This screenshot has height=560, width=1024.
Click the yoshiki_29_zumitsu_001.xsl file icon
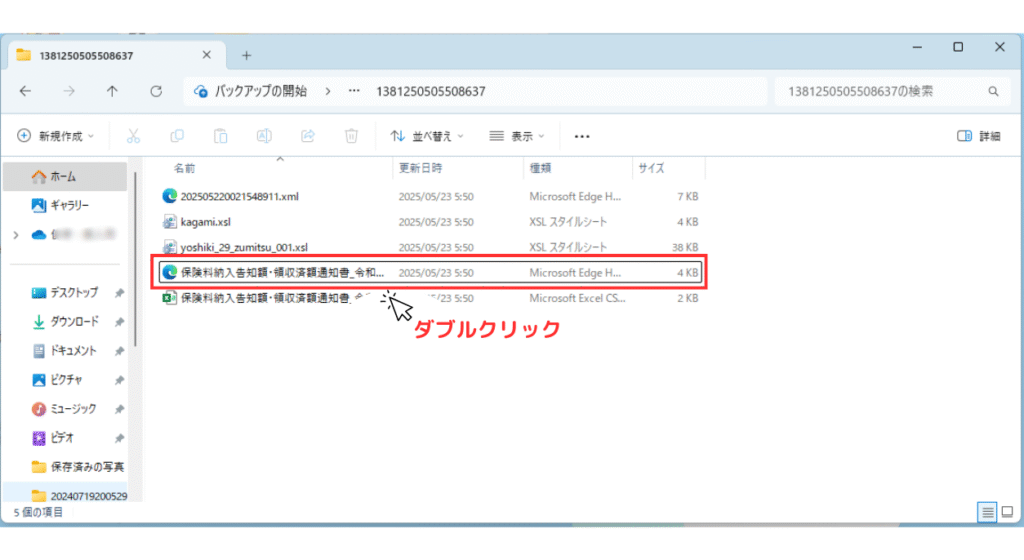pyautogui.click(x=170, y=247)
